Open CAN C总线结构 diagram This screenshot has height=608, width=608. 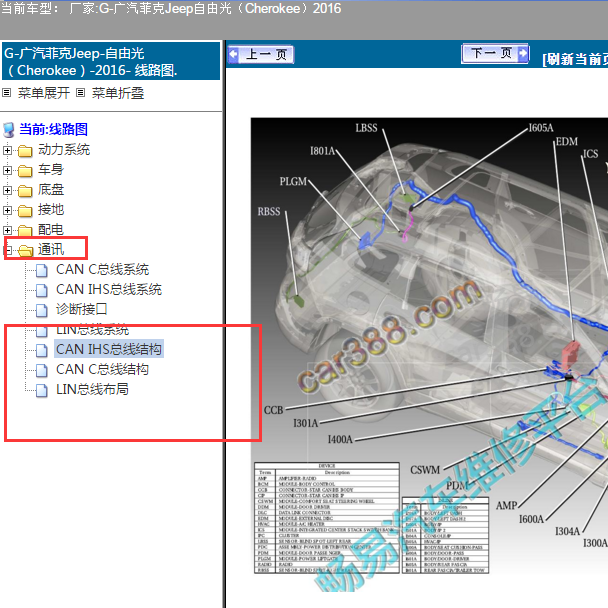click(x=102, y=370)
